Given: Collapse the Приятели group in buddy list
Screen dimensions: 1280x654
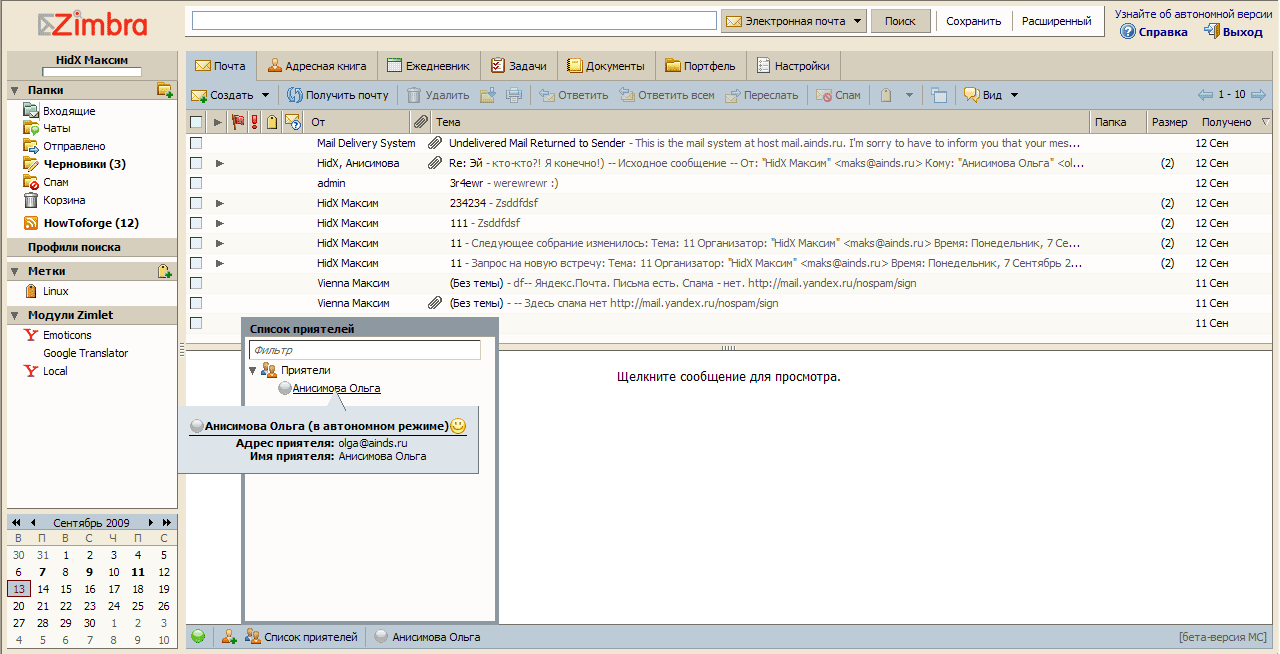Looking at the screenshot, I should click(253, 370).
